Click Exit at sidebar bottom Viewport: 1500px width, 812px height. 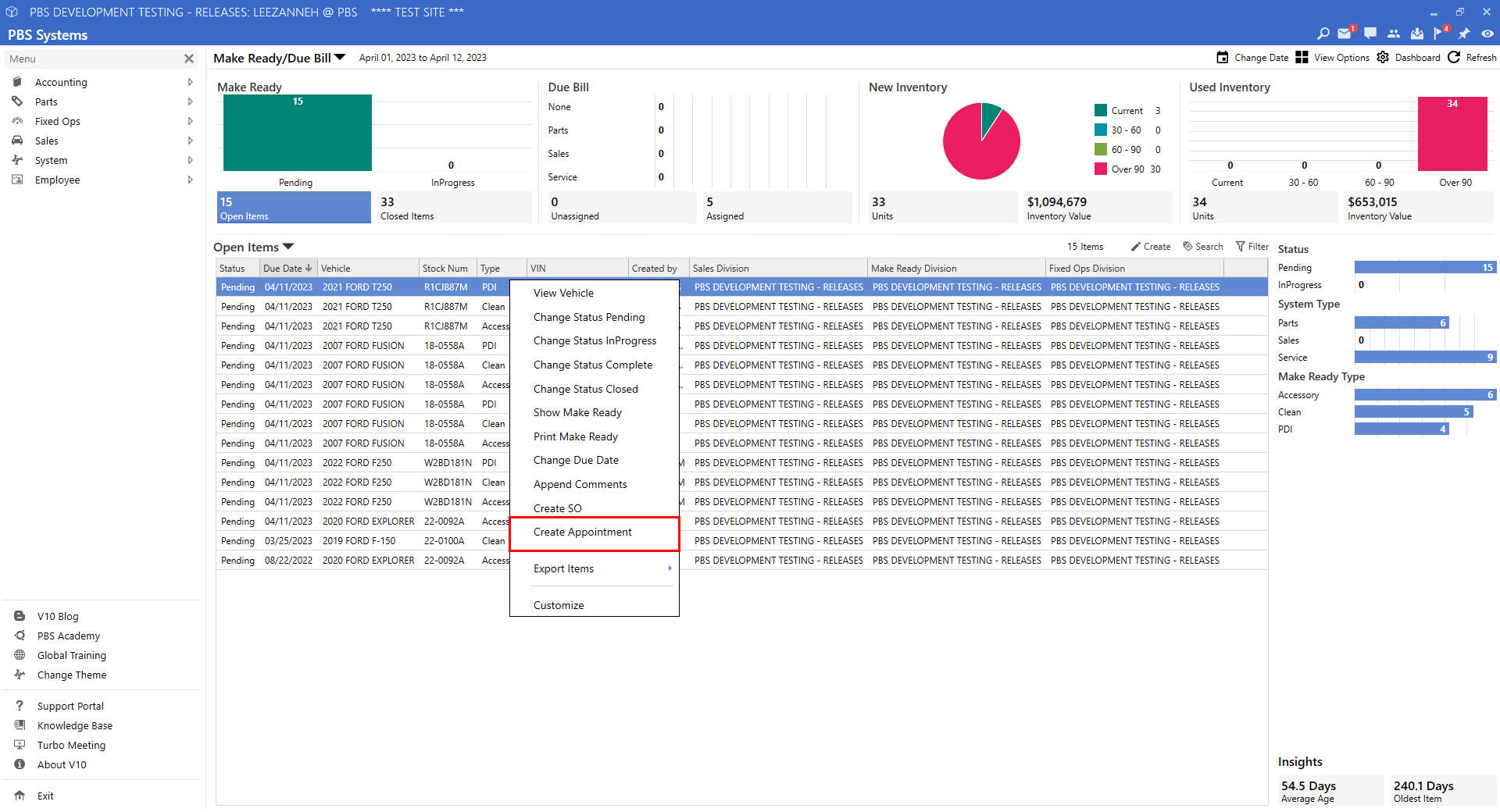(45, 796)
